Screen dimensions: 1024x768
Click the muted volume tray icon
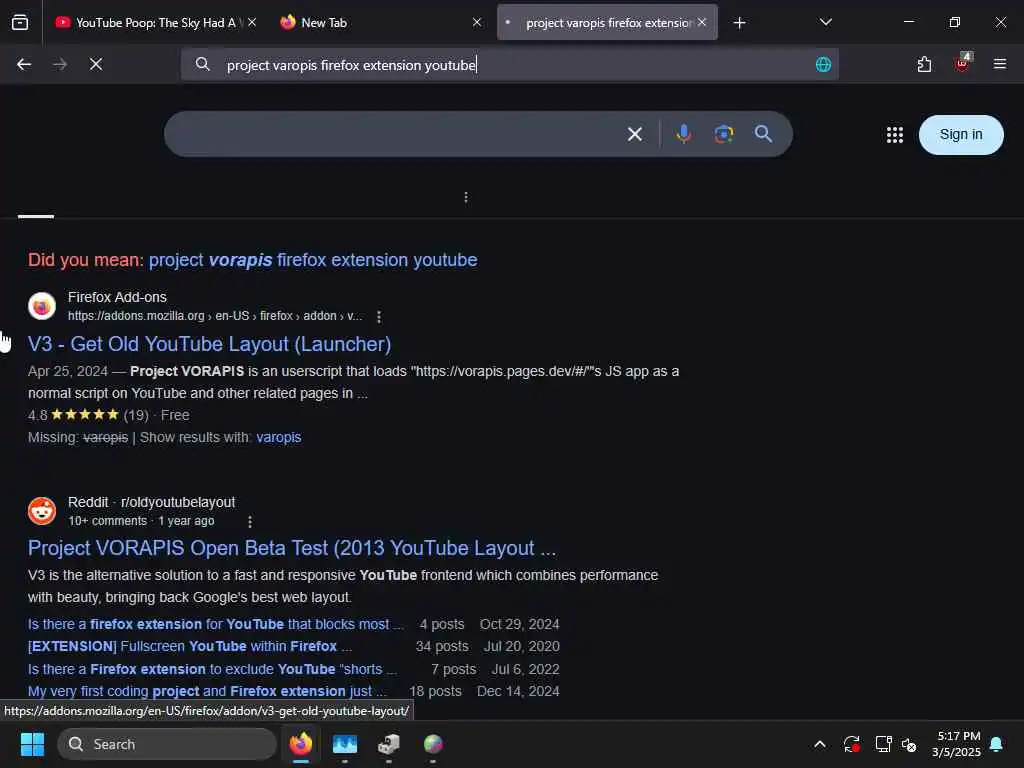click(x=908, y=744)
